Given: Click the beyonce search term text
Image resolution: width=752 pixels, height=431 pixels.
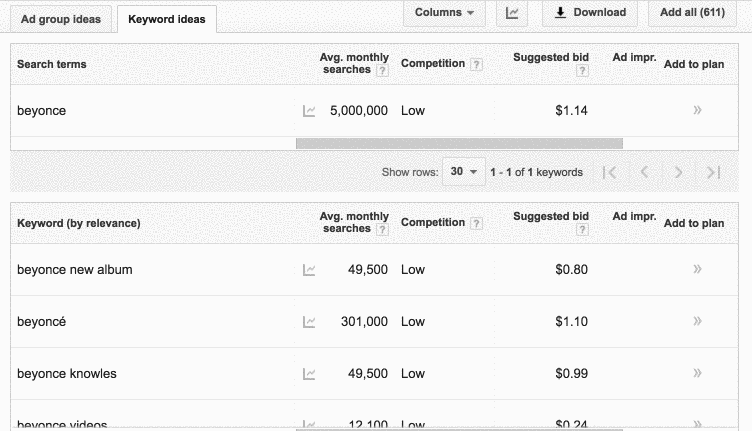Looking at the screenshot, I should click(x=41, y=111).
